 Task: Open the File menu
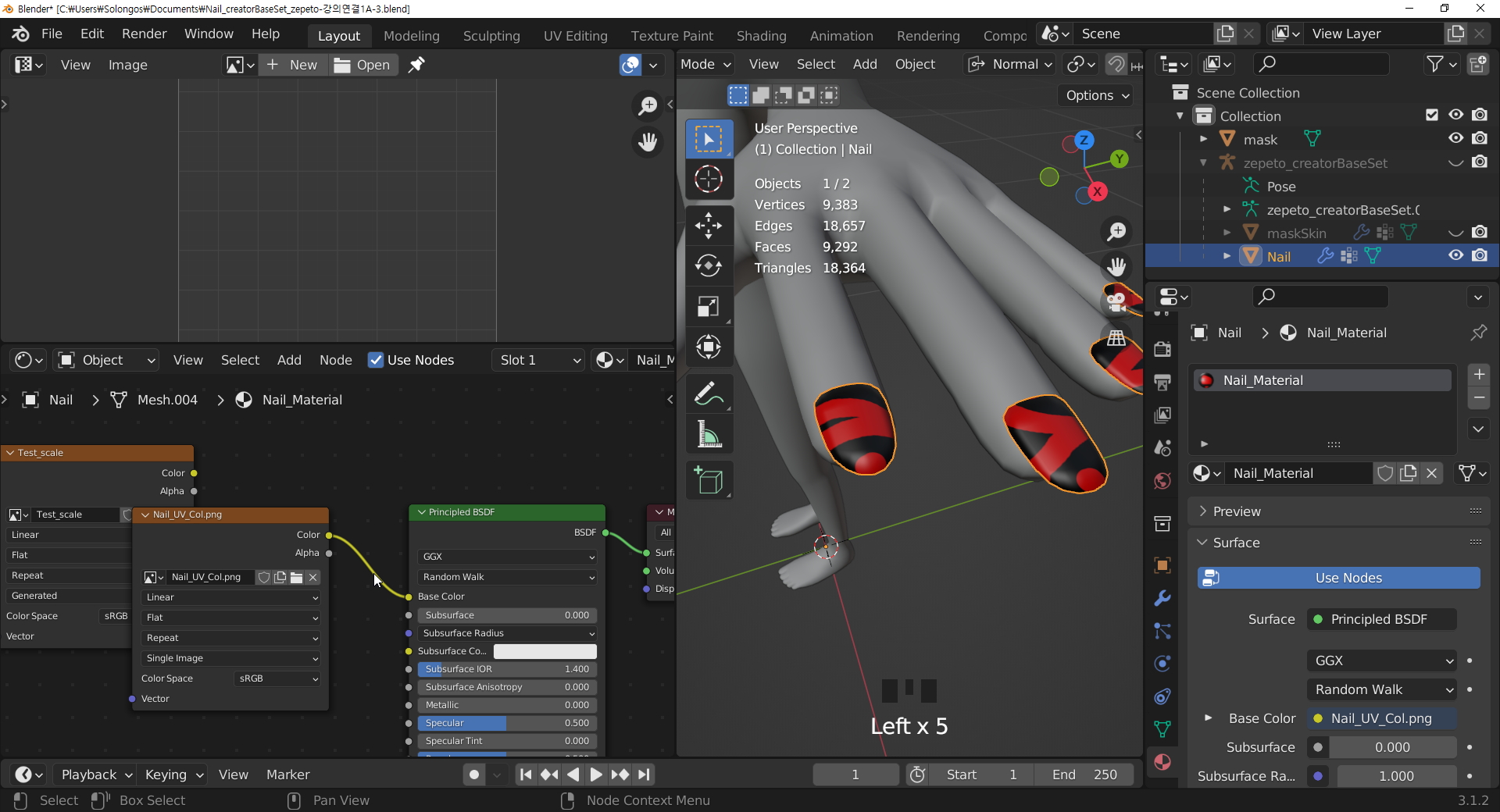tap(52, 34)
